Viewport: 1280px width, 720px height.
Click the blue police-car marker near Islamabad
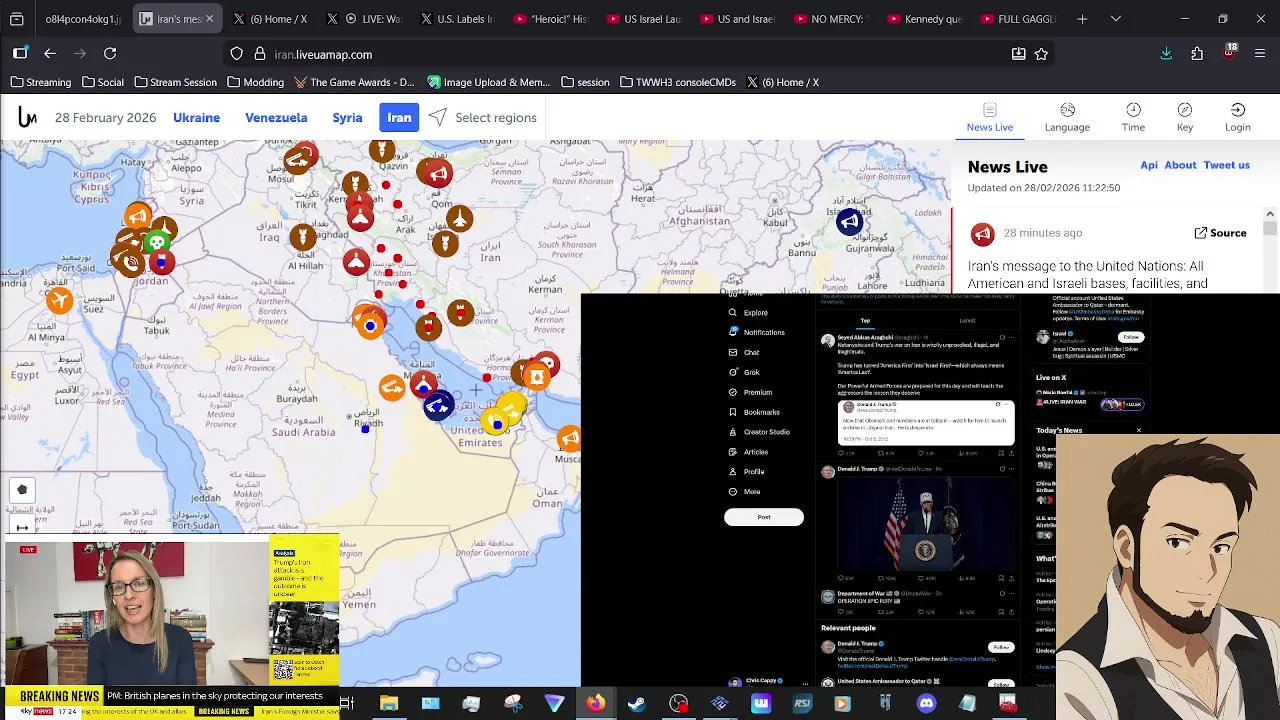tap(849, 221)
